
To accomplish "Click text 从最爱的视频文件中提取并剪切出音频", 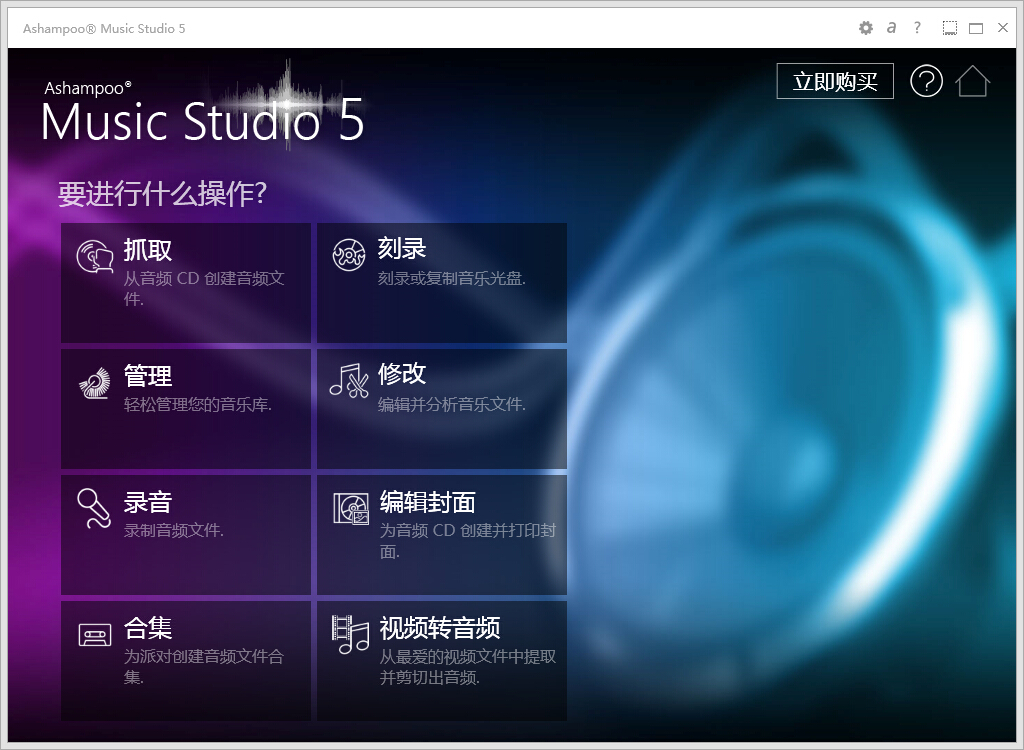I will (468, 666).
